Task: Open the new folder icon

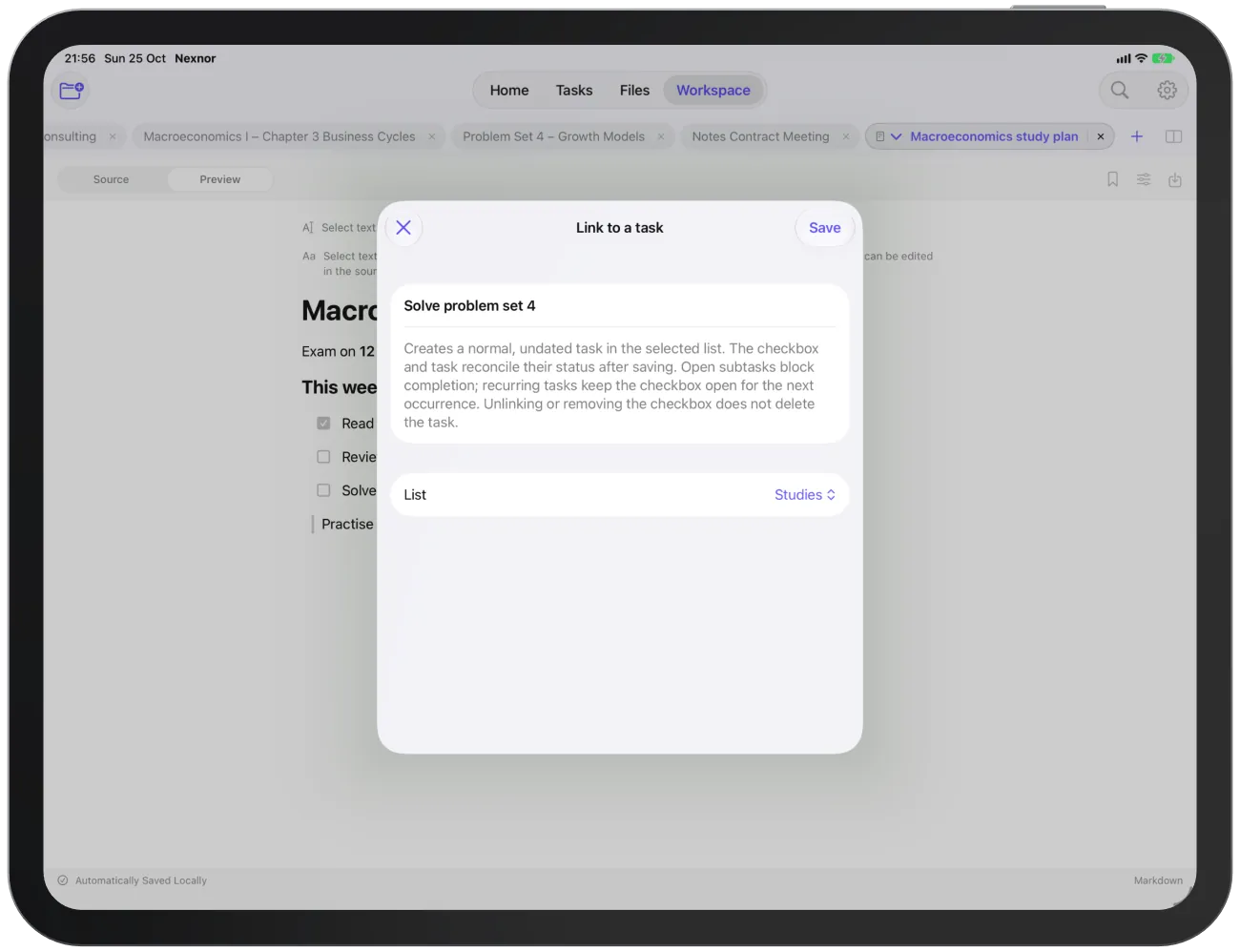Action: pyautogui.click(x=72, y=91)
